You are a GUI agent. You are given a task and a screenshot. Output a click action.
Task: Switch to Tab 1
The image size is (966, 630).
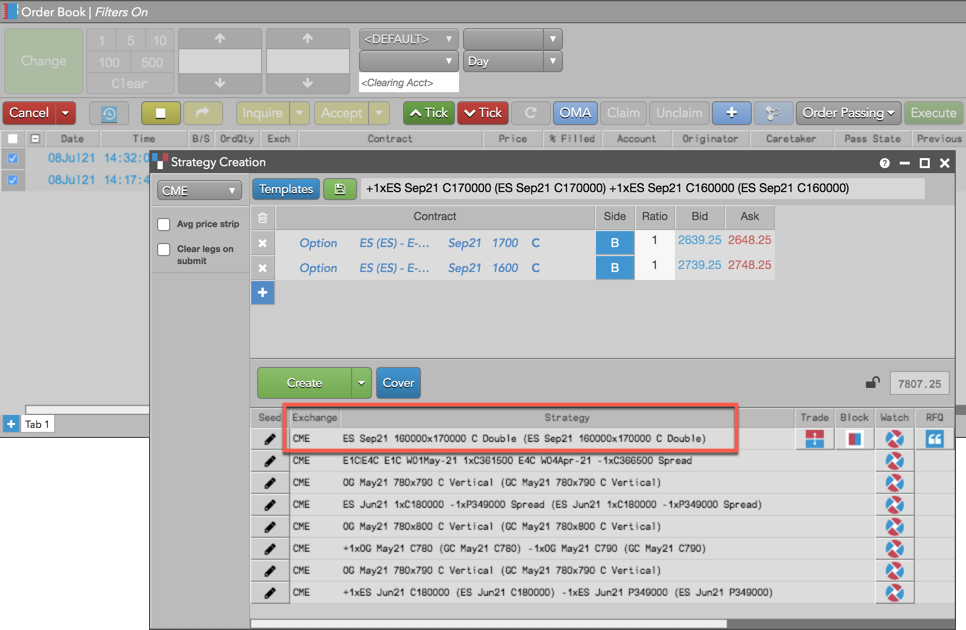(37, 424)
